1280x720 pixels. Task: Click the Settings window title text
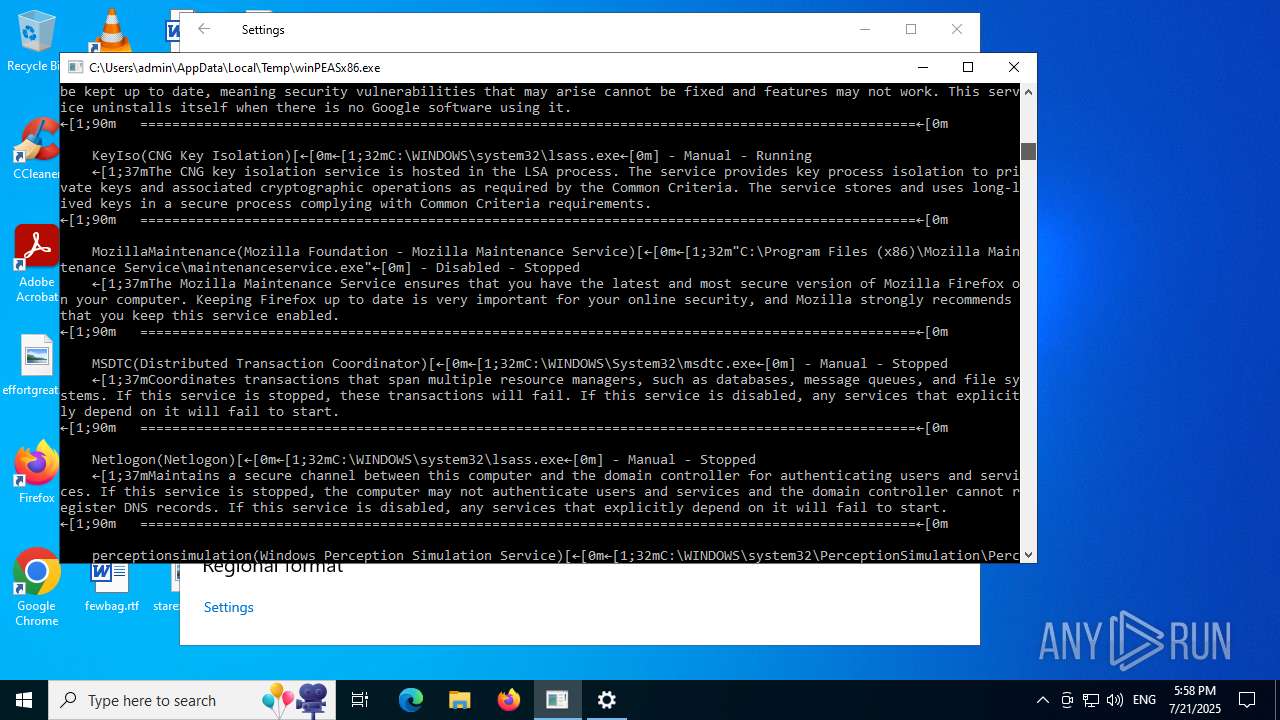[263, 29]
